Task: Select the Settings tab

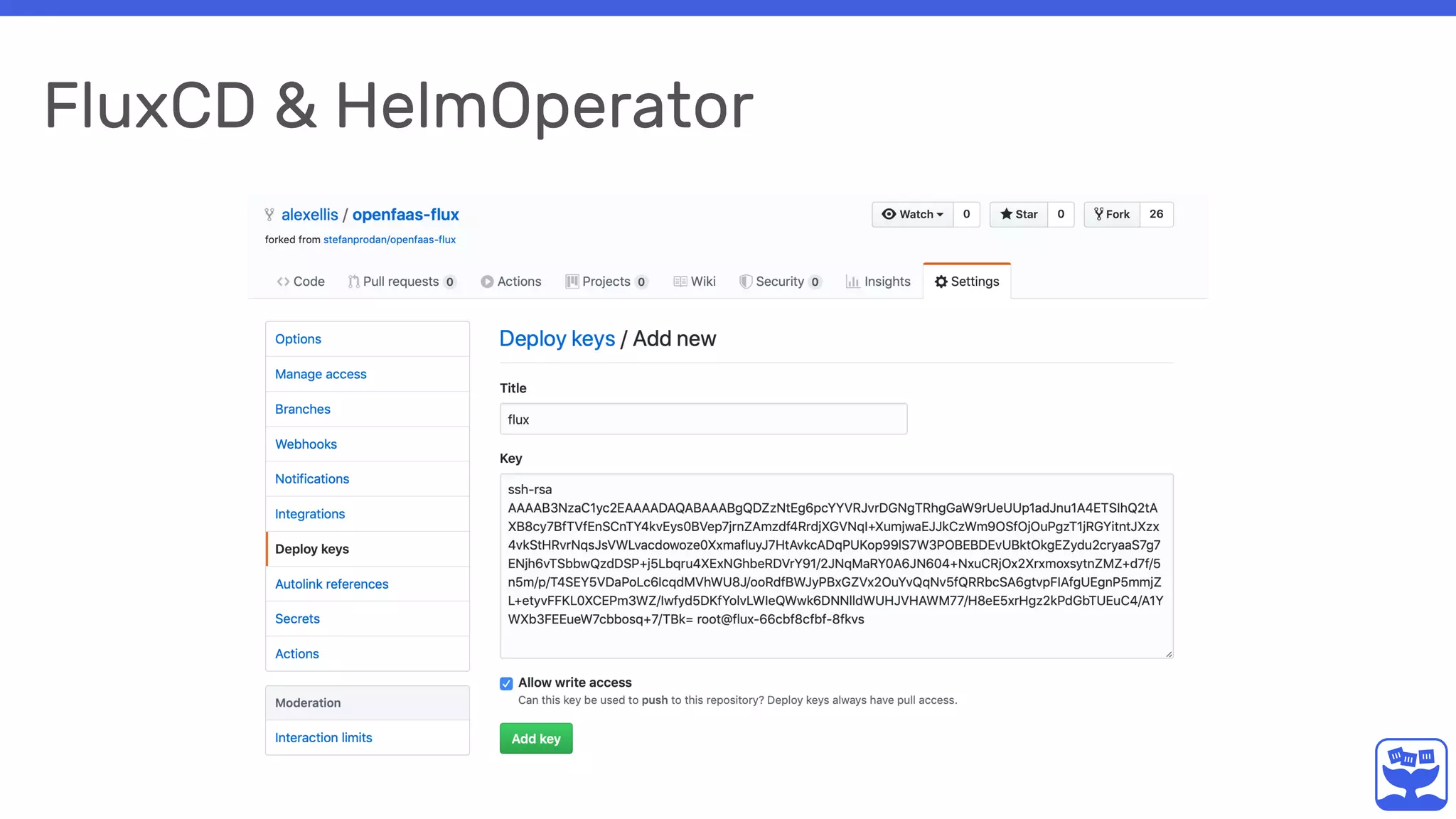Action: click(x=967, y=282)
